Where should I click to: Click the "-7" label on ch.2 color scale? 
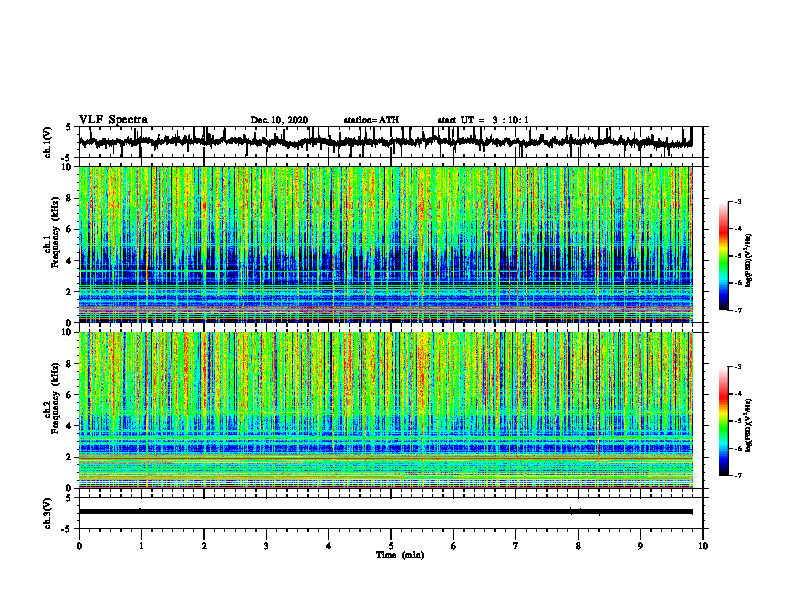tap(738, 475)
